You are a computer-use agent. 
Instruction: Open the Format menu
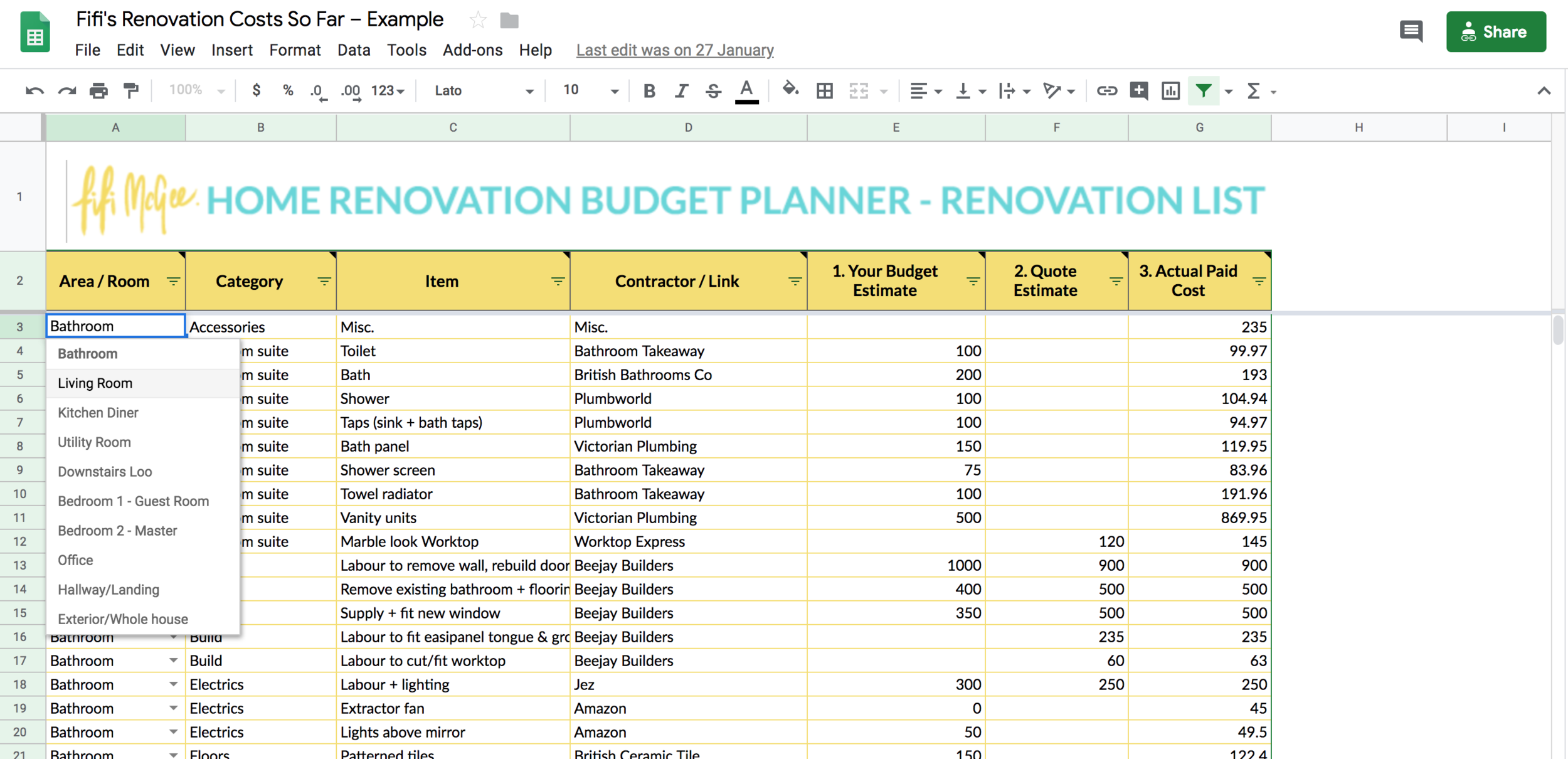coord(295,50)
